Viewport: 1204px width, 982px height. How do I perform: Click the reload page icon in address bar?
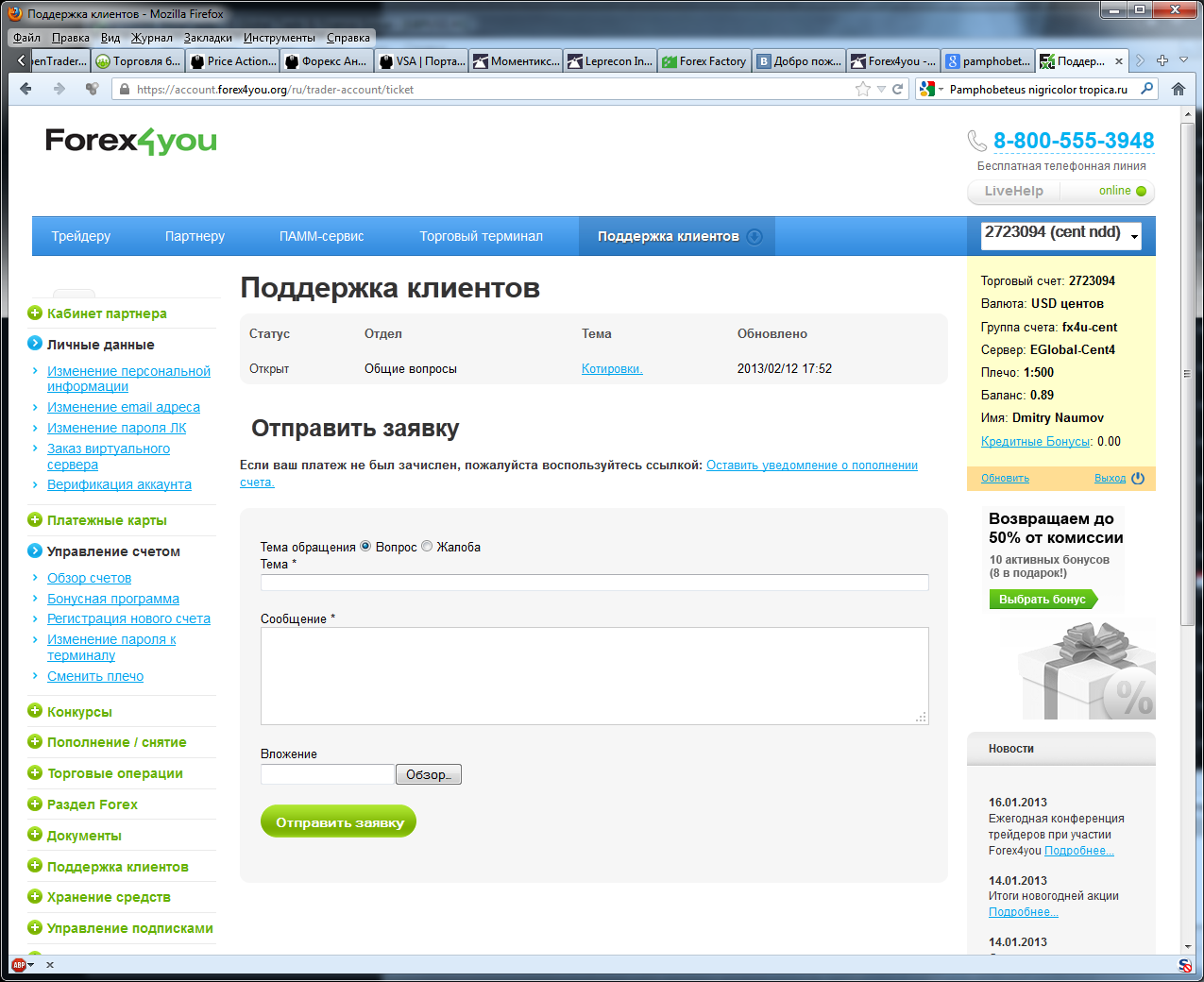pyautogui.click(x=897, y=89)
